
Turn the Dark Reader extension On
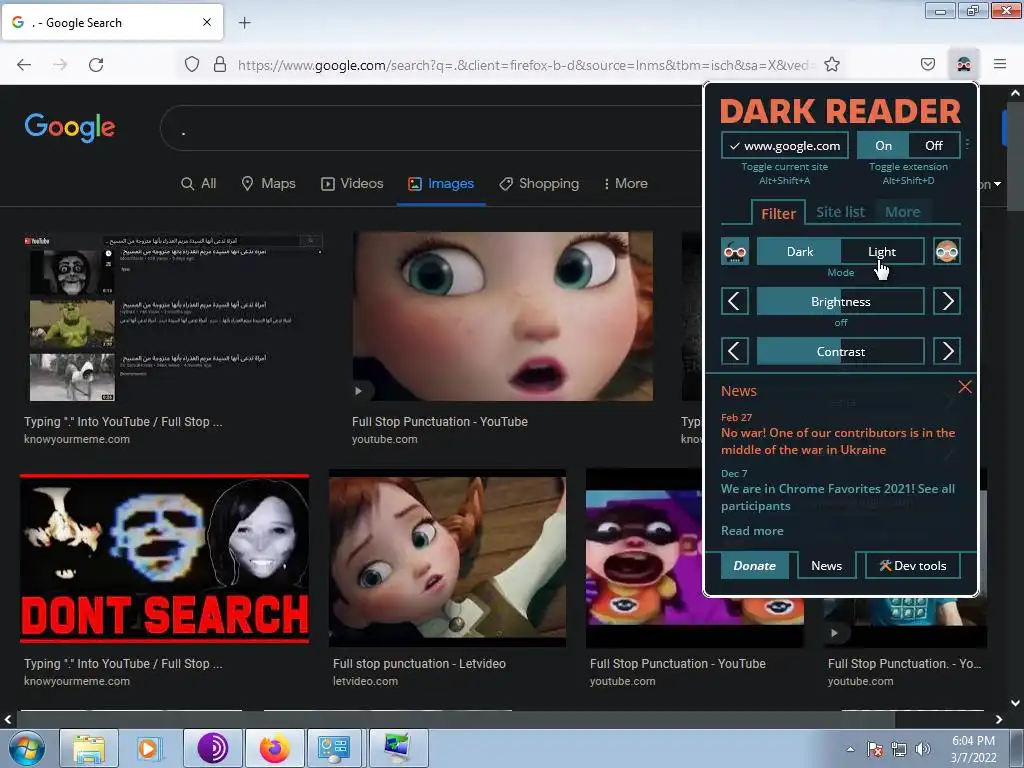(883, 145)
